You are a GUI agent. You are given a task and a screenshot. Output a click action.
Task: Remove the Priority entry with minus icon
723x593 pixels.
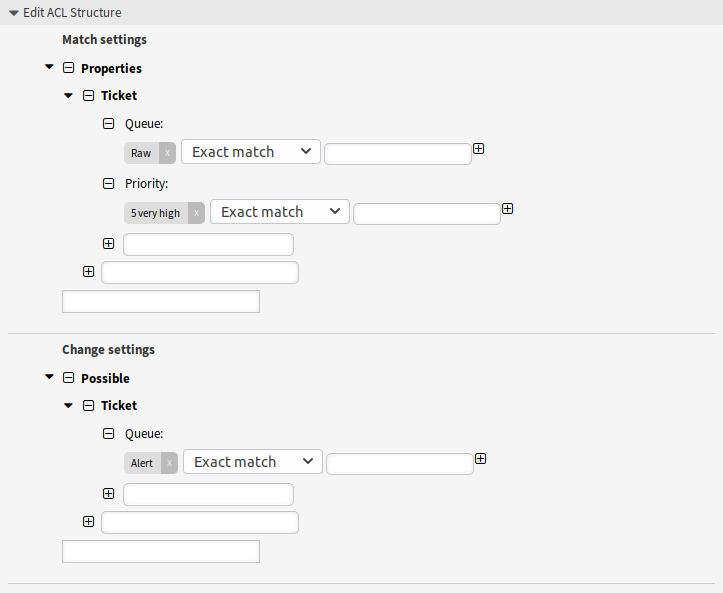point(108,184)
